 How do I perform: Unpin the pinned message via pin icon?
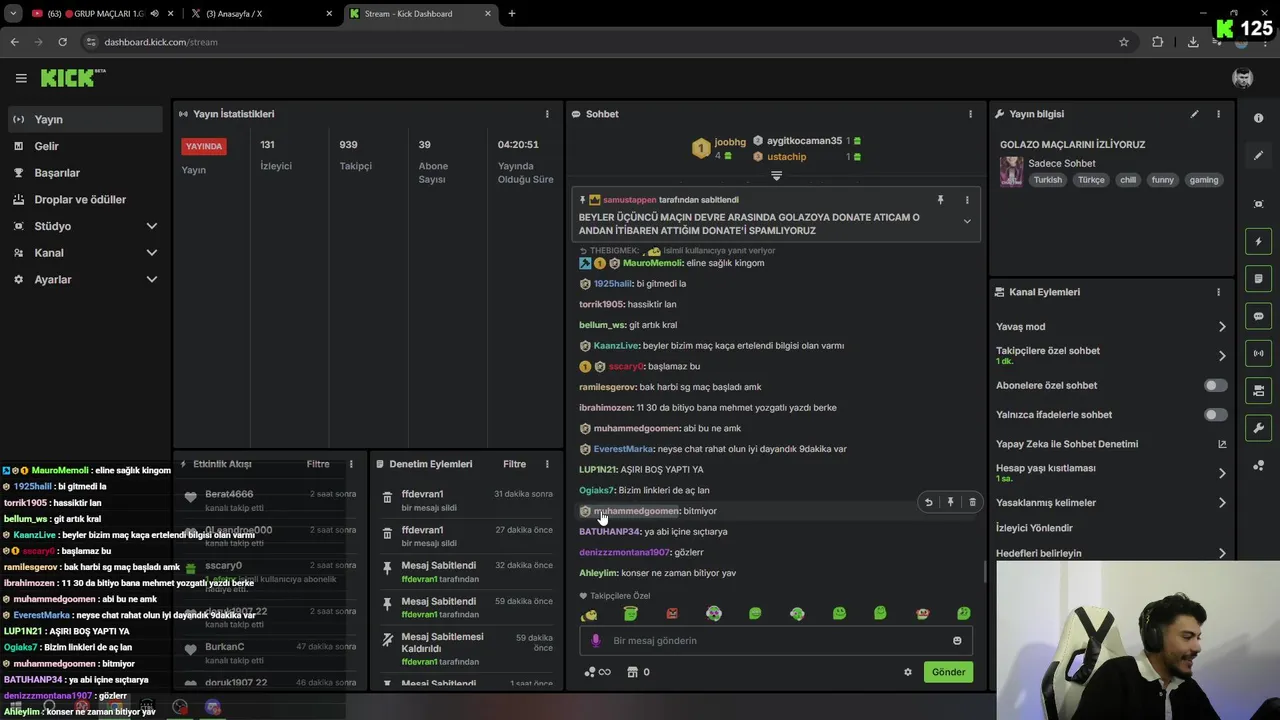coord(940,200)
